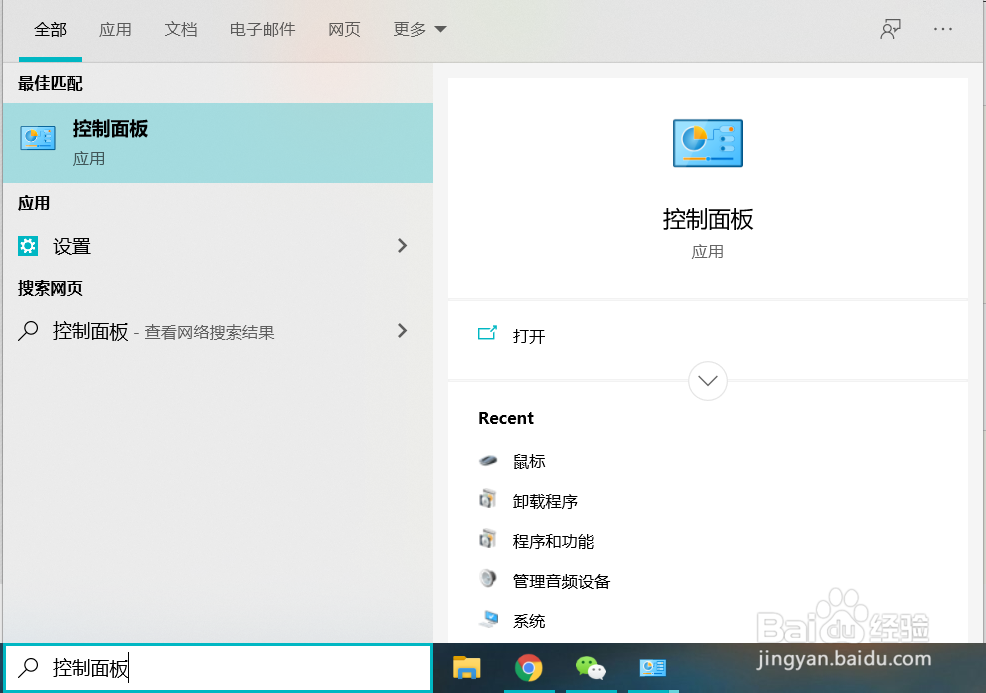Screen dimensions: 986x693
Task: Click speaker icon beside 管理音频设备
Action: [x=488, y=579]
